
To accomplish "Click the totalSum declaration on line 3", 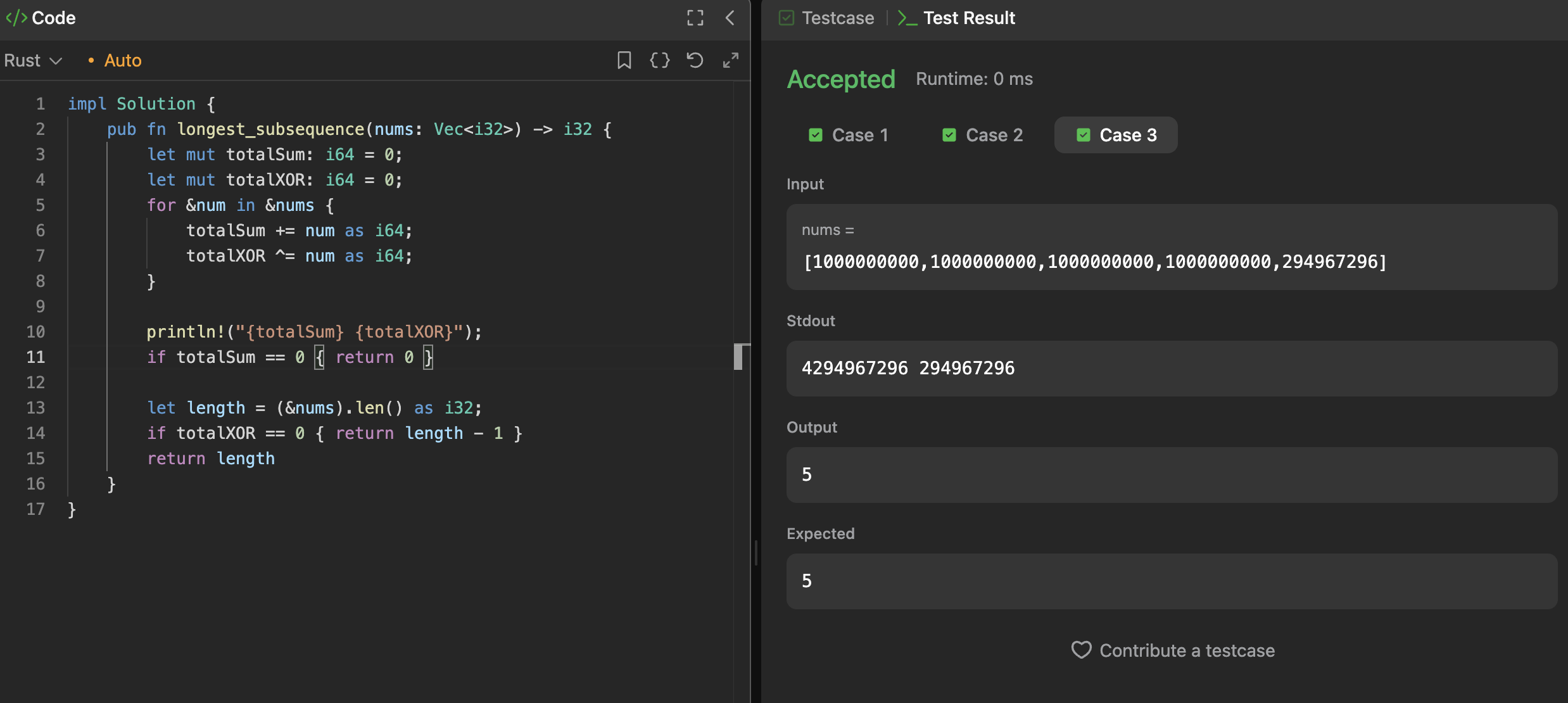I will pos(274,155).
